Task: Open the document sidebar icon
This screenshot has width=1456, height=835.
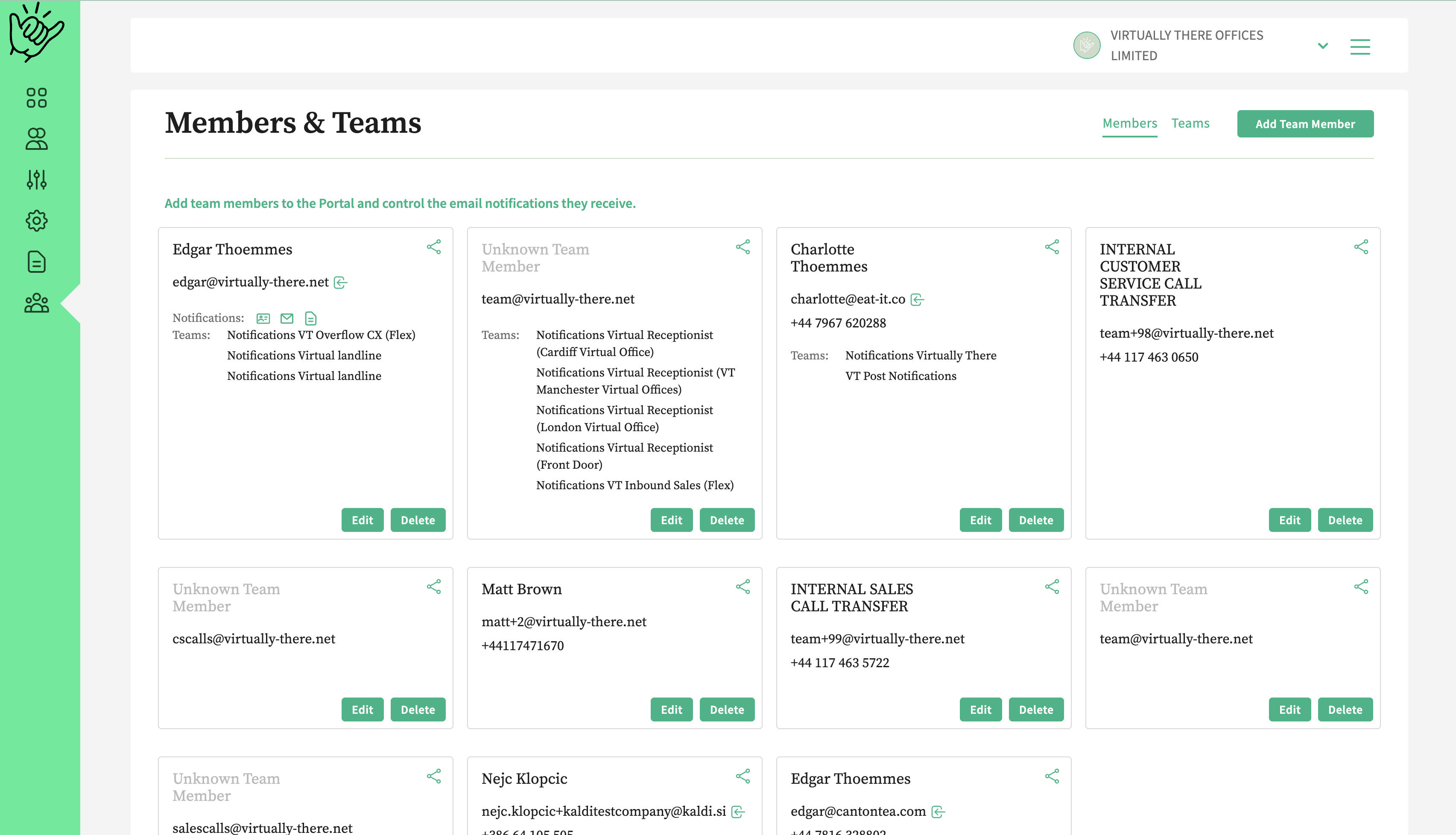Action: coord(36,262)
